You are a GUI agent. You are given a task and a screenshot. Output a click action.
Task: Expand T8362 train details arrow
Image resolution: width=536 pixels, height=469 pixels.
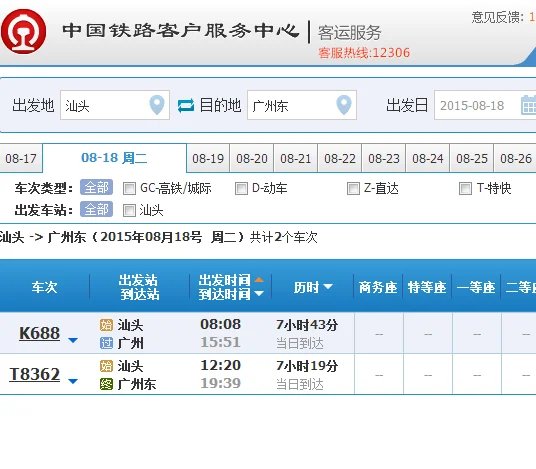click(x=73, y=381)
